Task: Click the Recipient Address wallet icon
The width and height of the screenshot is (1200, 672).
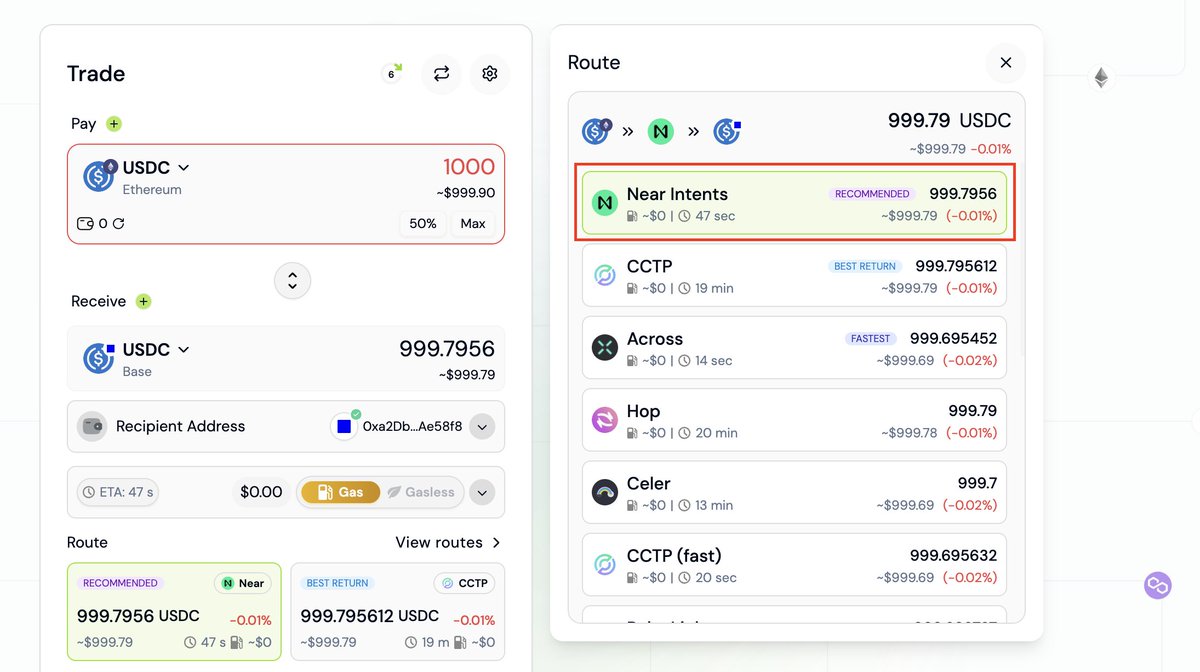Action: (x=92, y=426)
